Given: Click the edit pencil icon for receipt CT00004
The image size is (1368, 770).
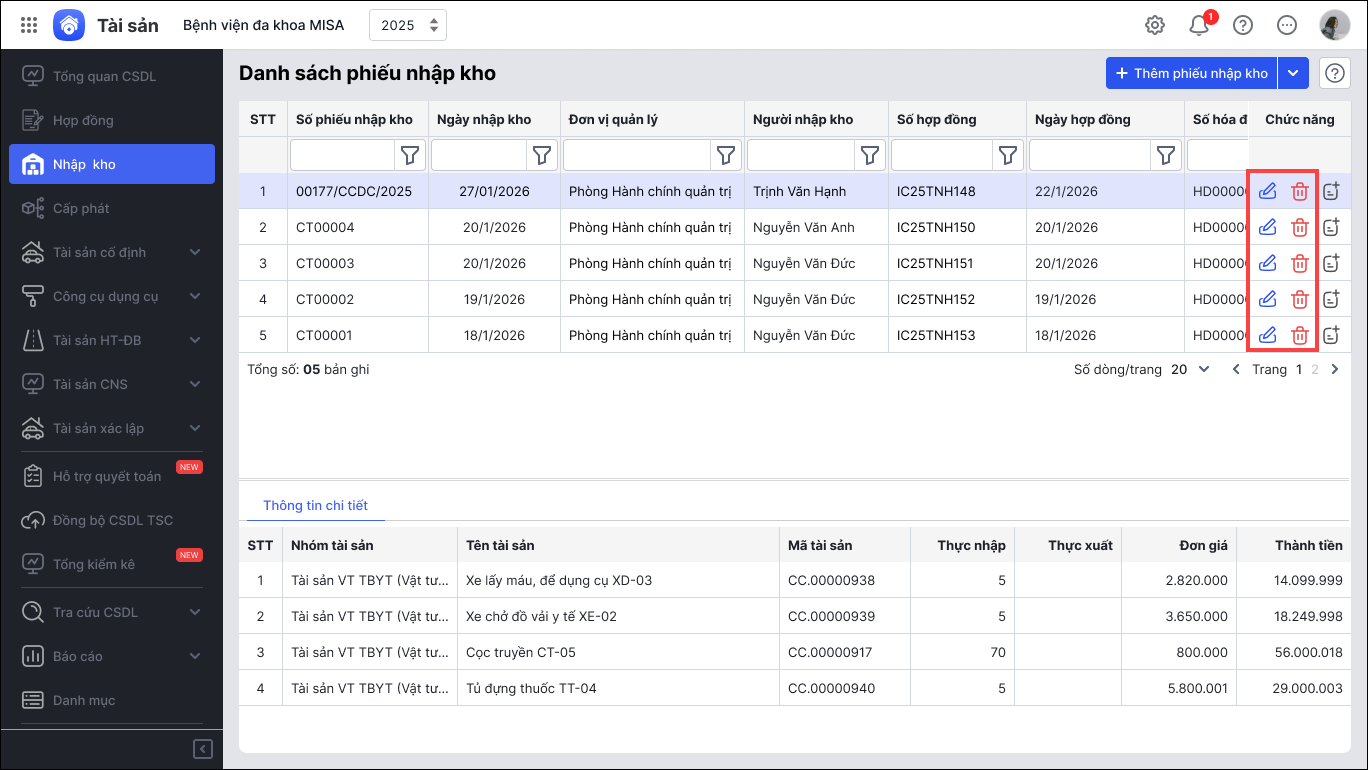Looking at the screenshot, I should pyautogui.click(x=1267, y=227).
